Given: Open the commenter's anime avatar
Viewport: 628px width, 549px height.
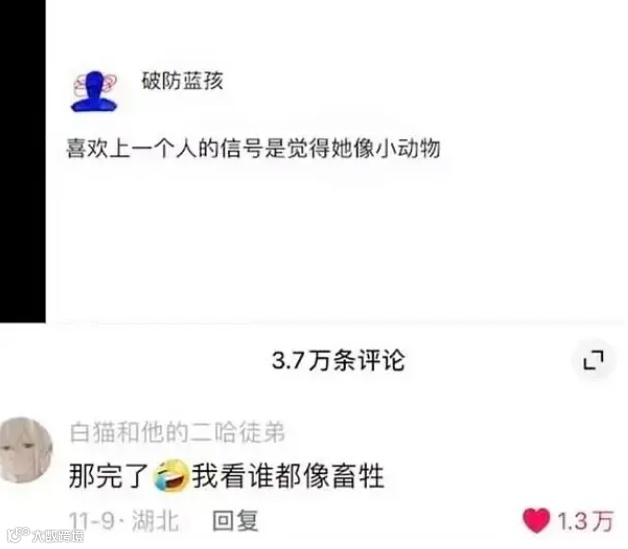Looking at the screenshot, I should coord(25,450).
